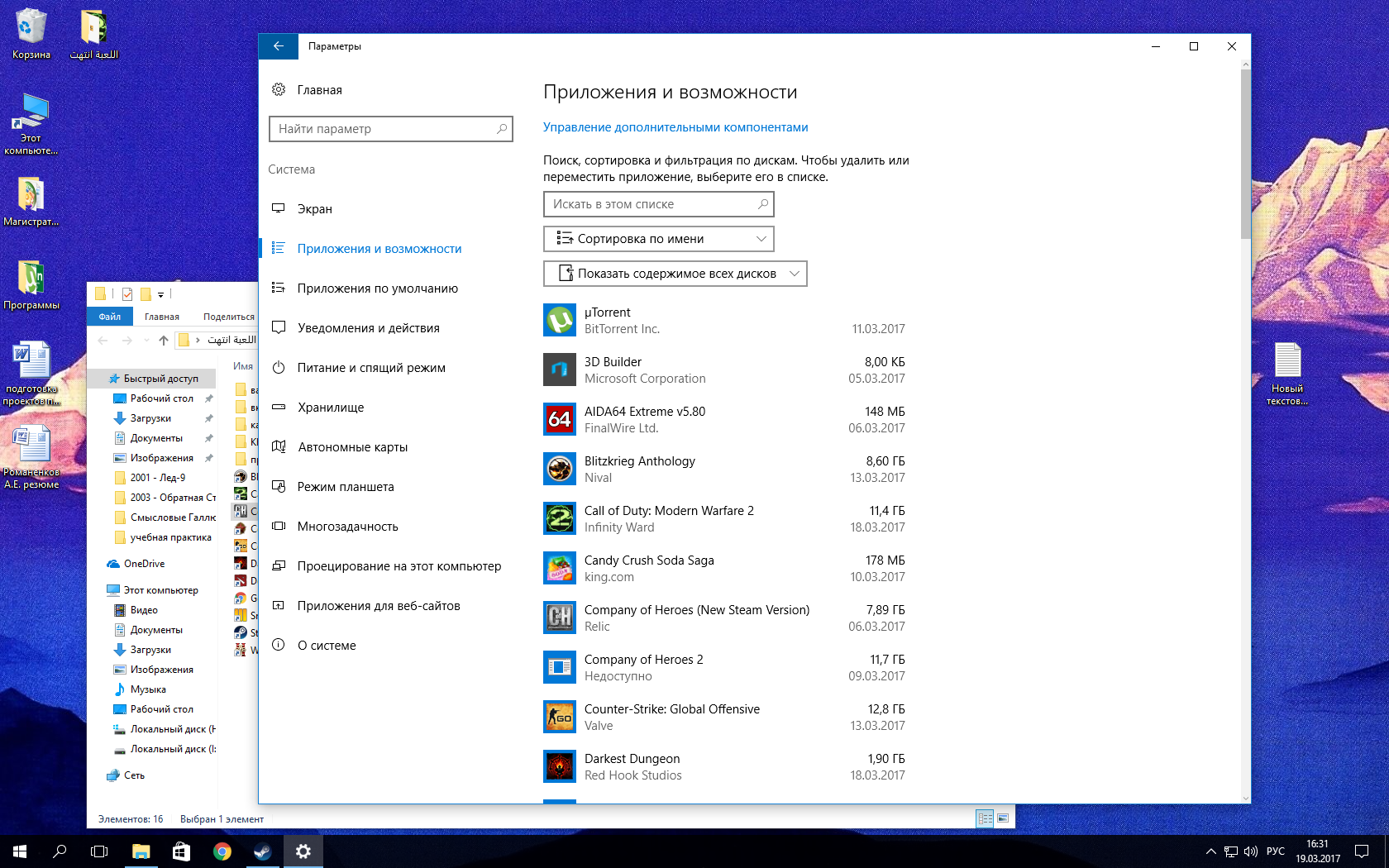Switch input language РУС indicator
The width and height of the screenshot is (1389, 868).
[x=1276, y=851]
